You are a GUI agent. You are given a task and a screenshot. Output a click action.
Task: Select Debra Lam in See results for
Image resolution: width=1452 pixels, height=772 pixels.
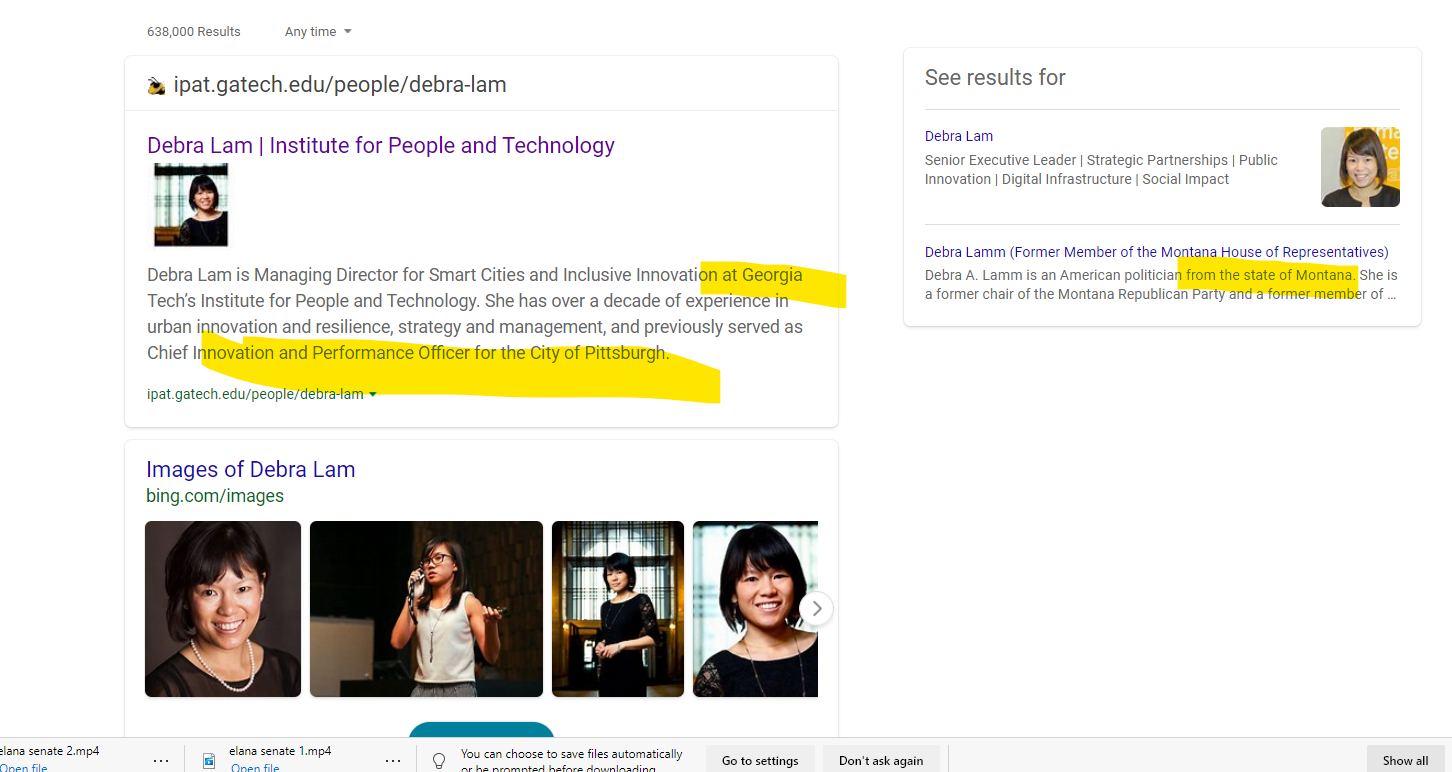(x=958, y=136)
